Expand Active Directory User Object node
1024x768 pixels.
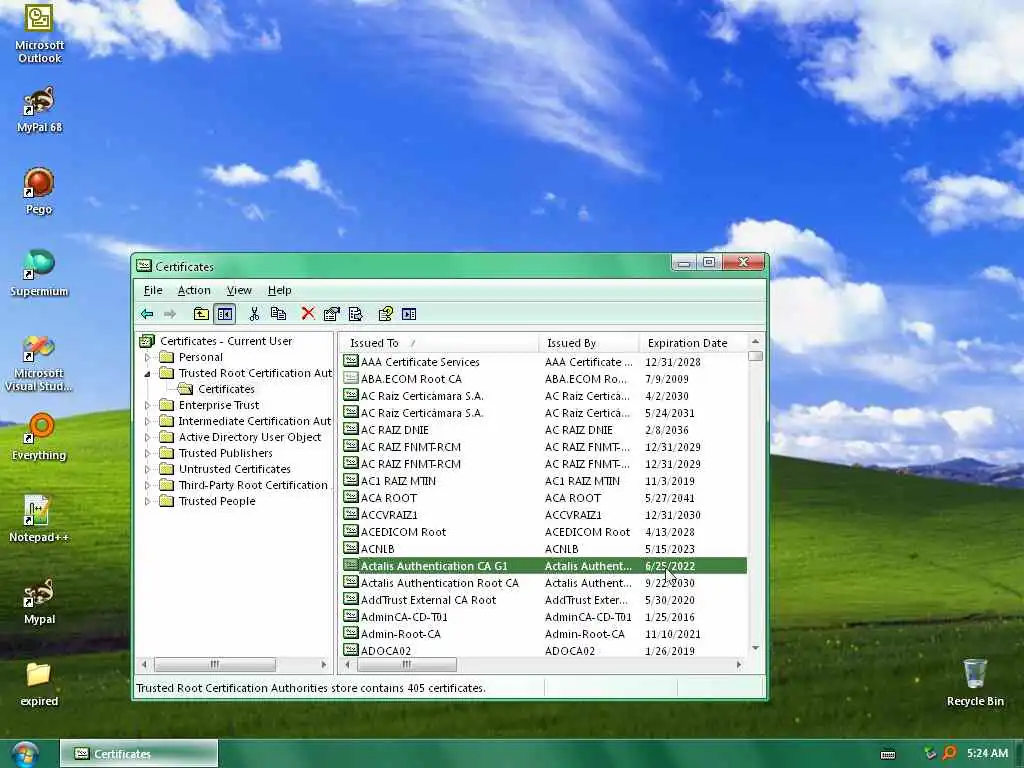(147, 438)
